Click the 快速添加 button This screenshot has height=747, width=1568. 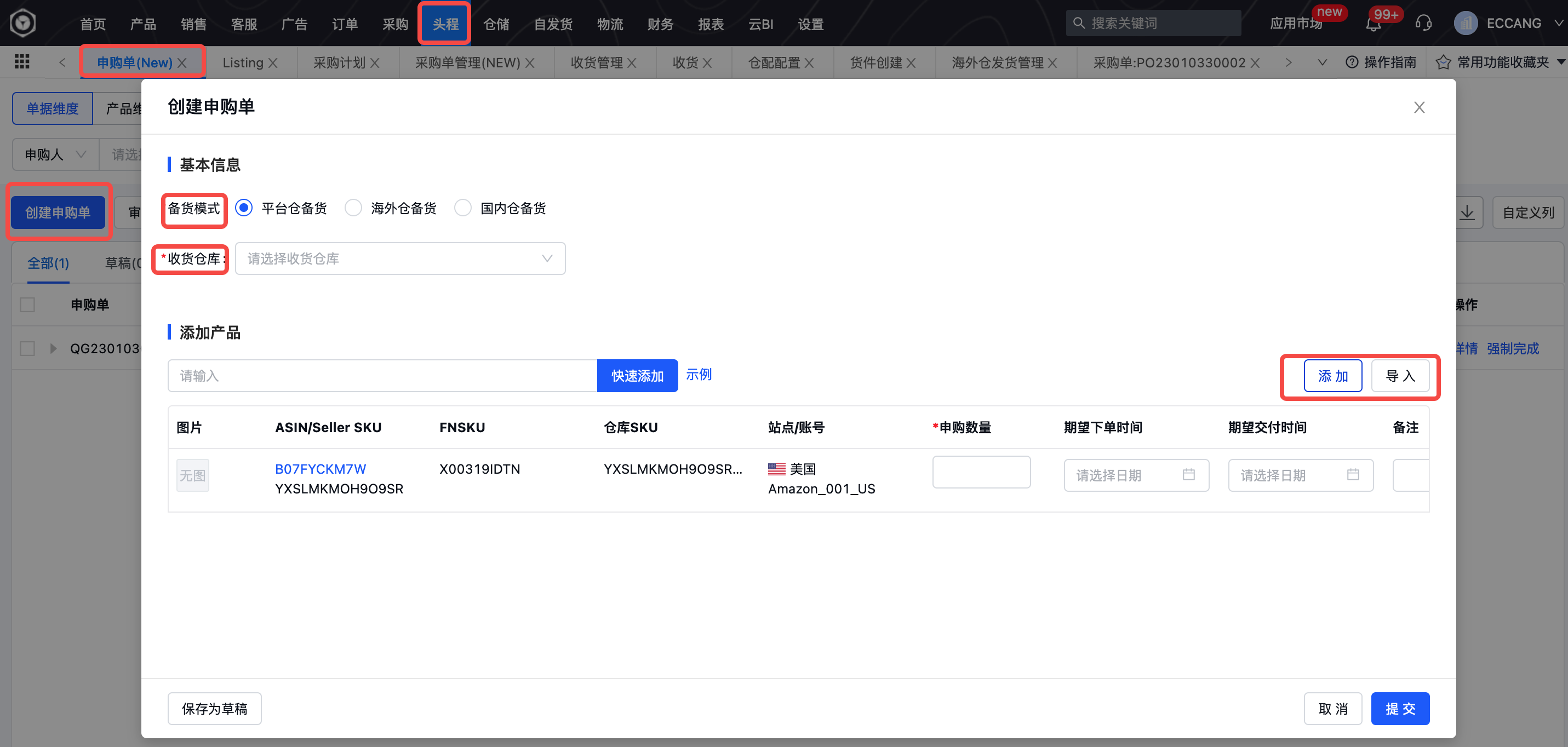click(637, 375)
